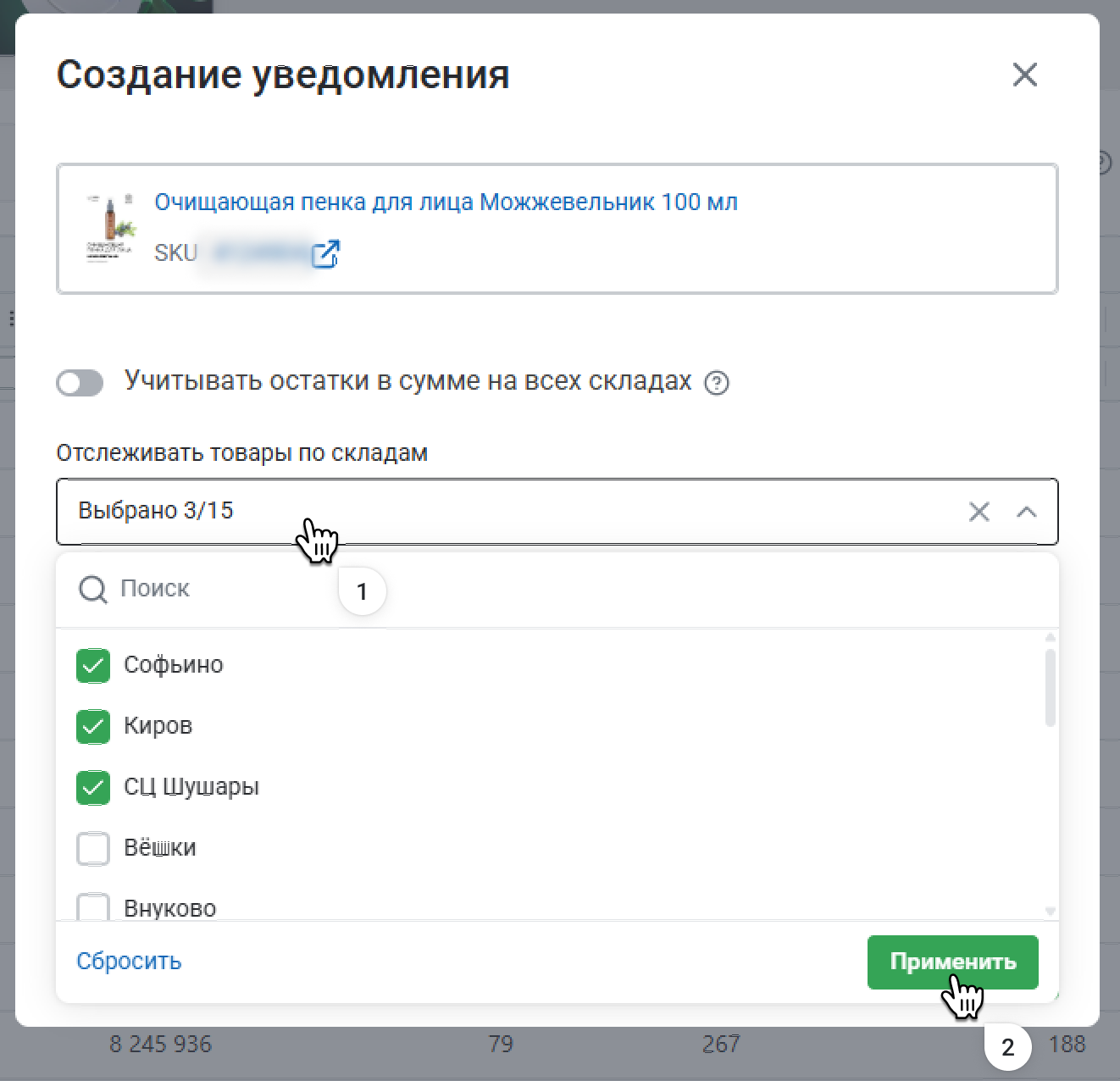Click the scrollbar down arrow in the list

pyautogui.click(x=1050, y=911)
